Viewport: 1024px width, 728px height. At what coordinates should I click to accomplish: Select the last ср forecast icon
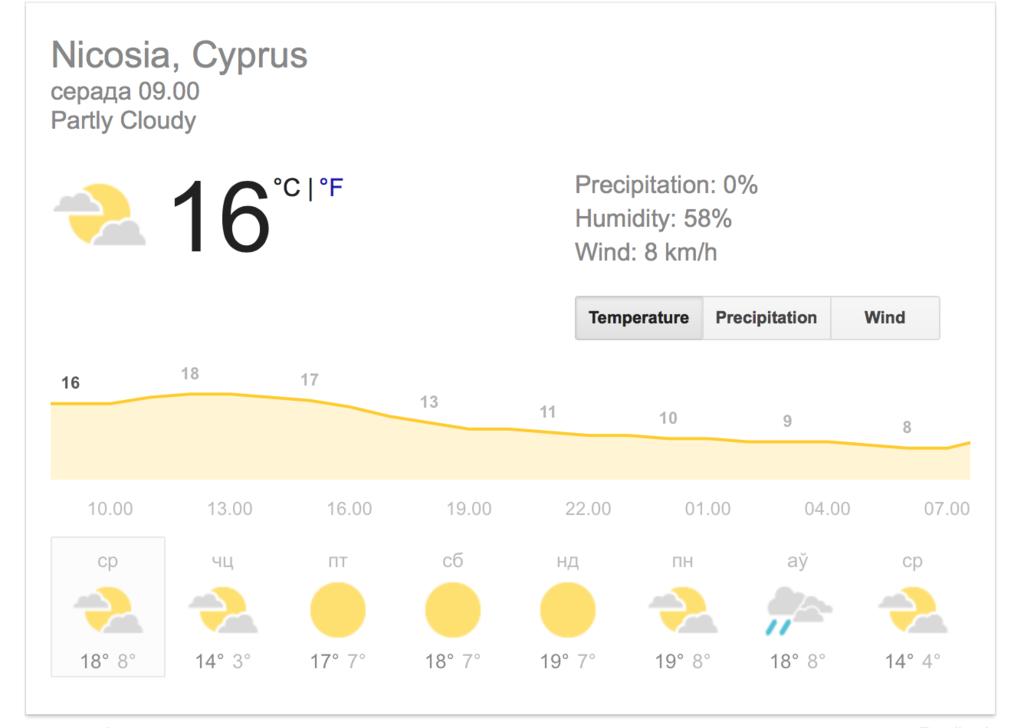(912, 610)
